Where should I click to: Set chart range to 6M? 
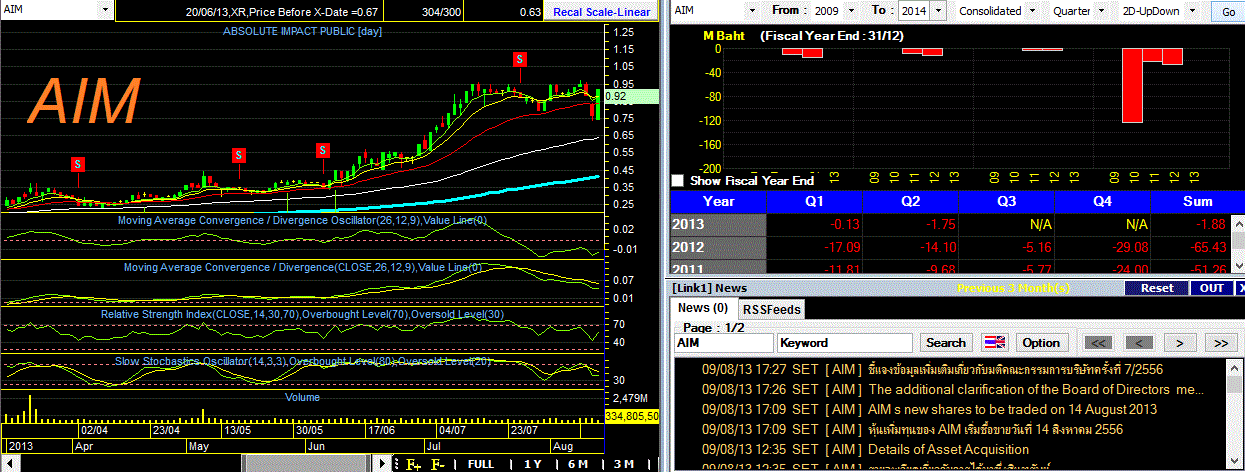[x=578, y=464]
